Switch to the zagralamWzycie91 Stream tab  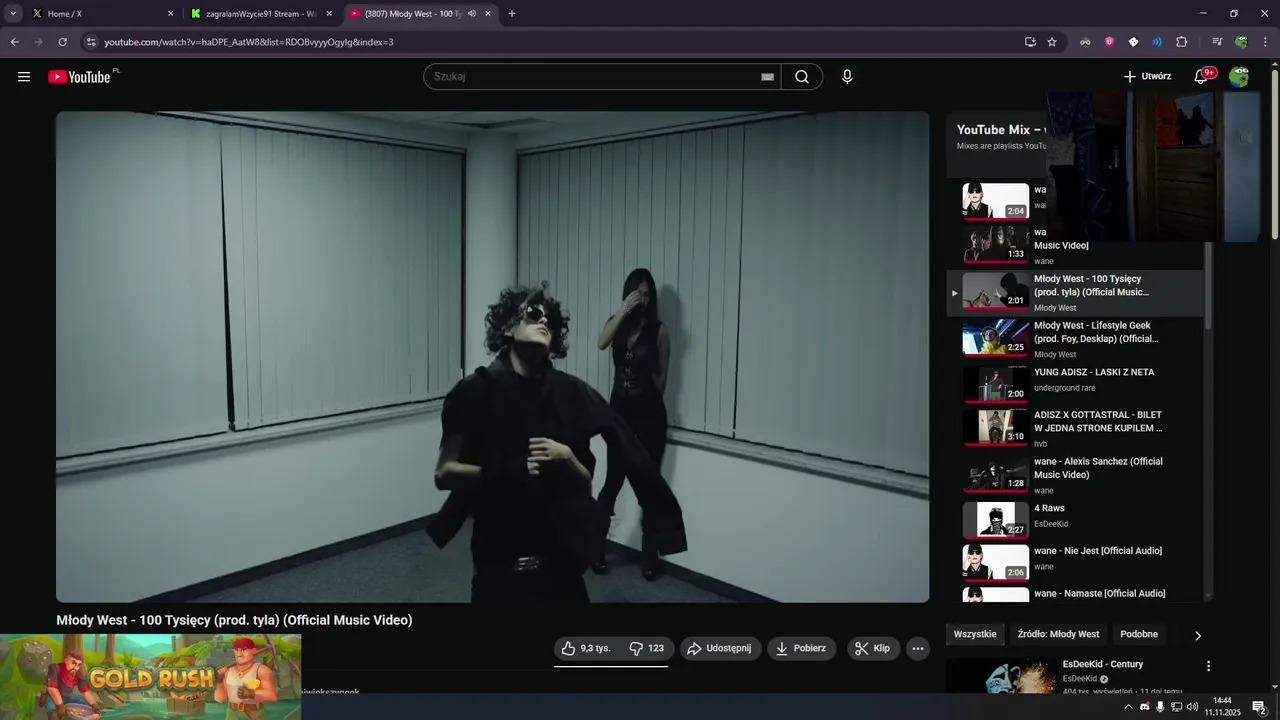[x=260, y=14]
